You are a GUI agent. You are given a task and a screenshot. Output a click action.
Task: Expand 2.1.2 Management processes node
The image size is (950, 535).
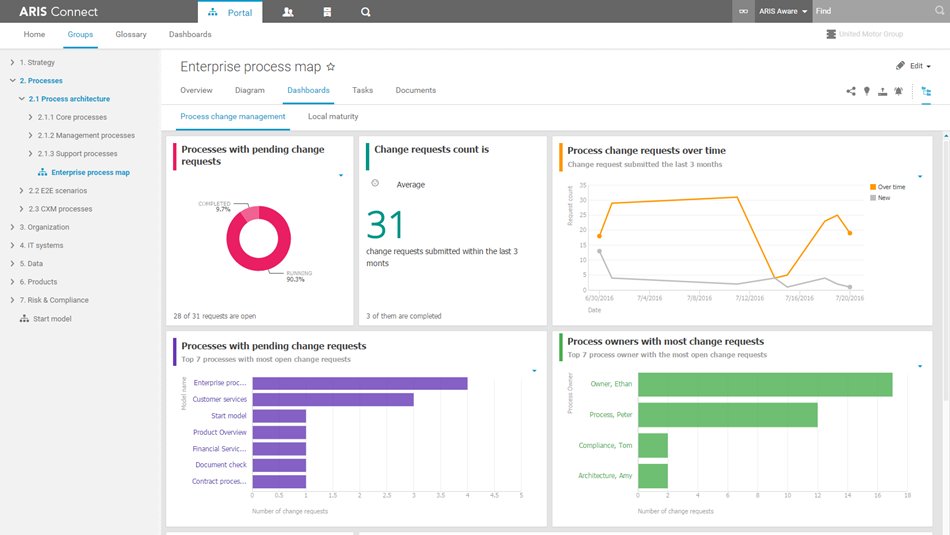[30, 135]
